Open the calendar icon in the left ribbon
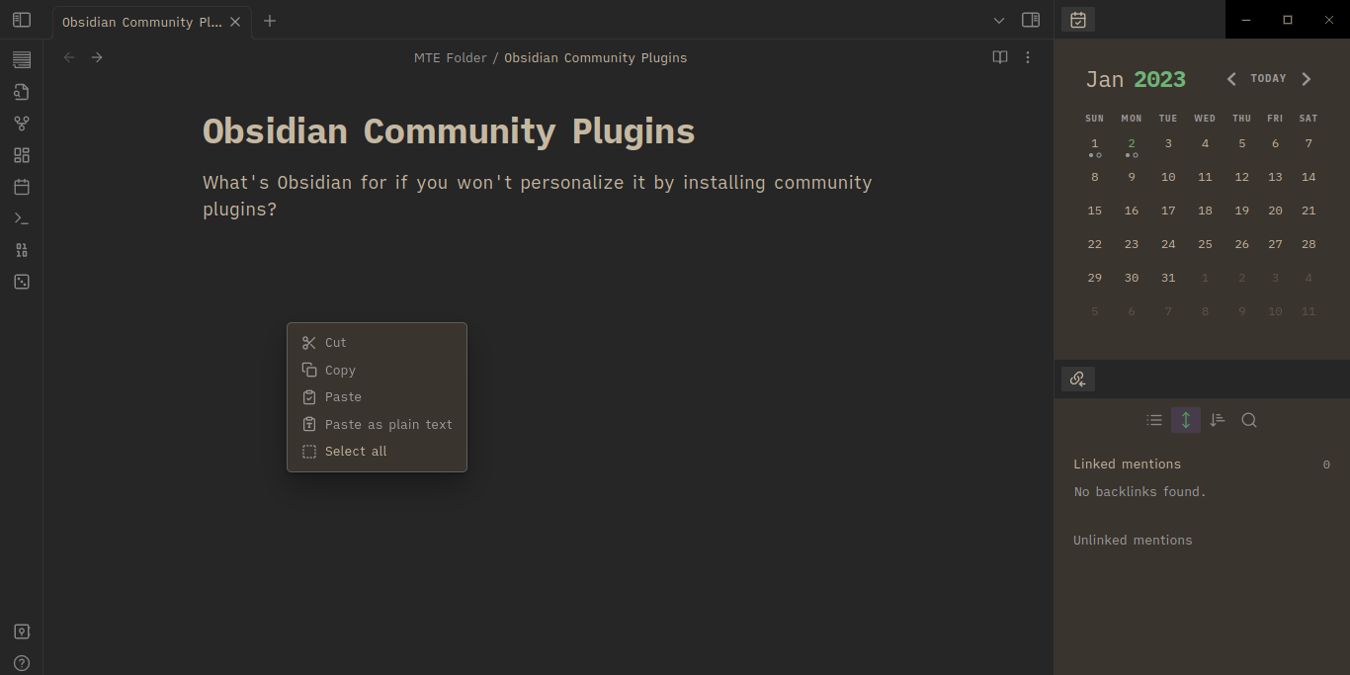 [21, 186]
